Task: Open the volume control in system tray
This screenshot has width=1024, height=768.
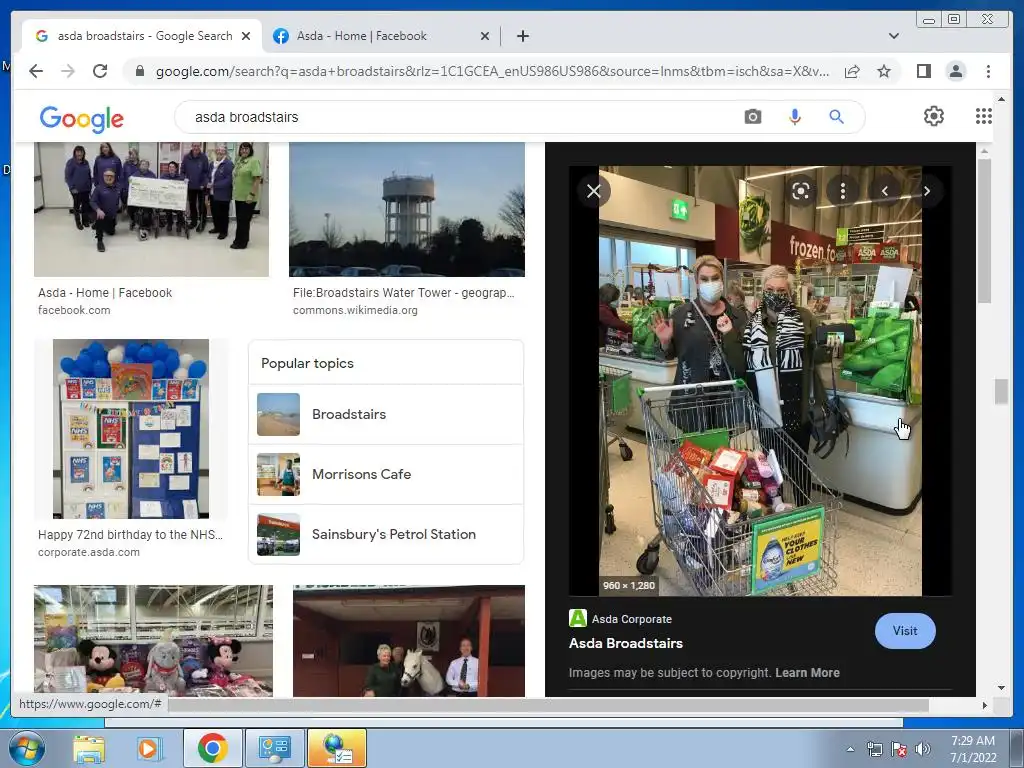Action: (x=922, y=749)
